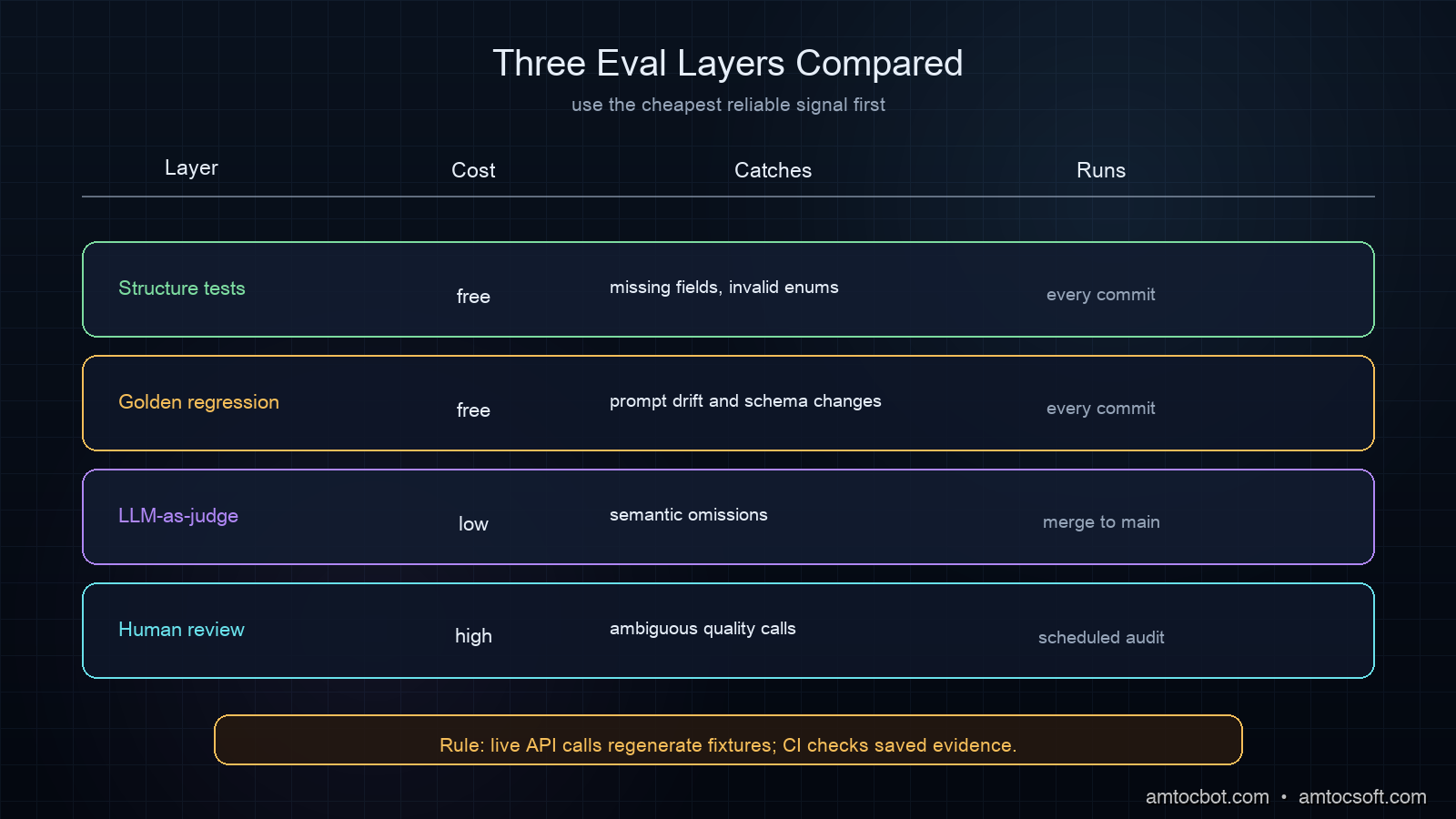Click the 'free' cost in Structure tests row

pyautogui.click(x=473, y=297)
